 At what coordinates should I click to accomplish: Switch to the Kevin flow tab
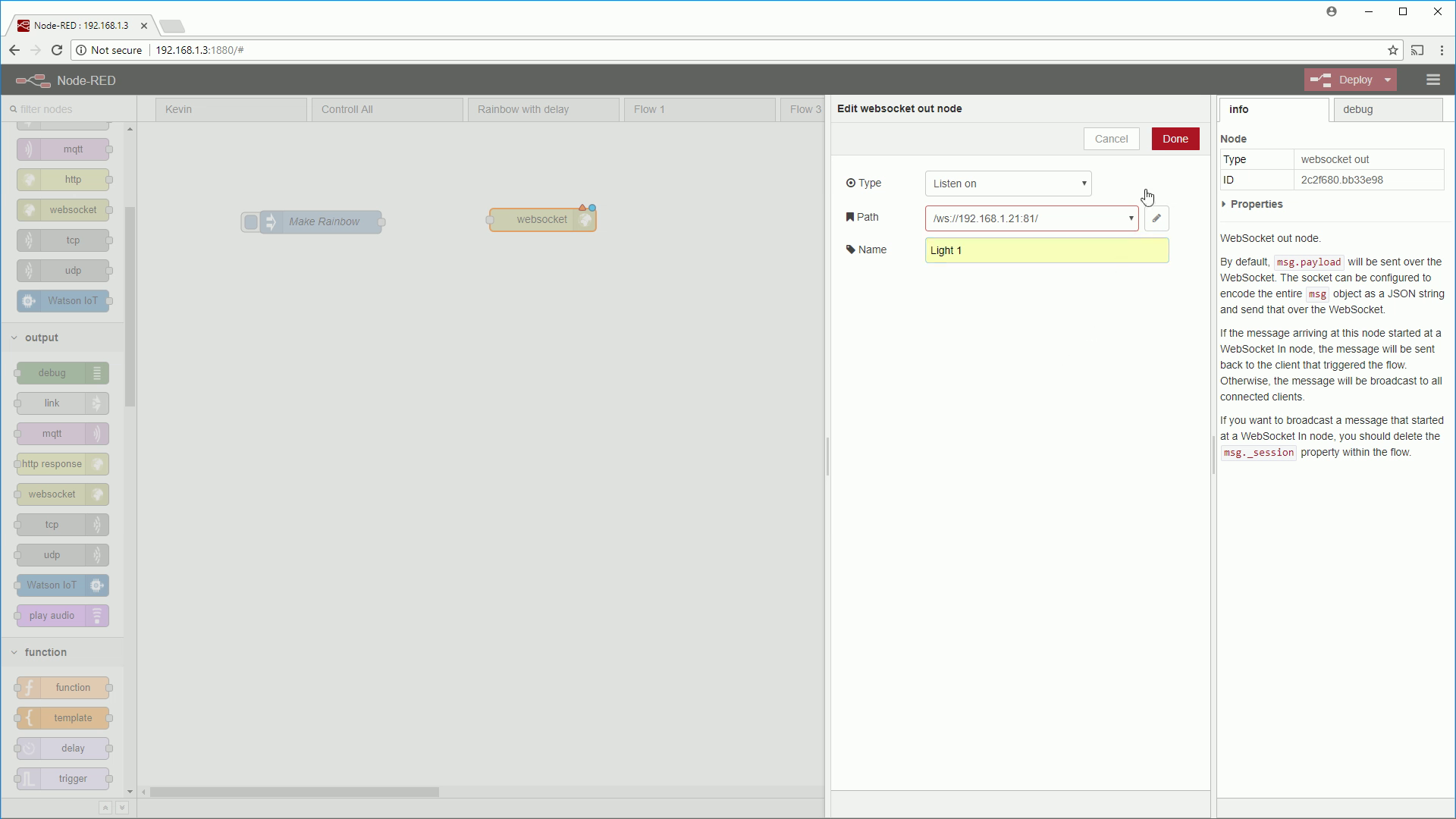click(x=231, y=109)
